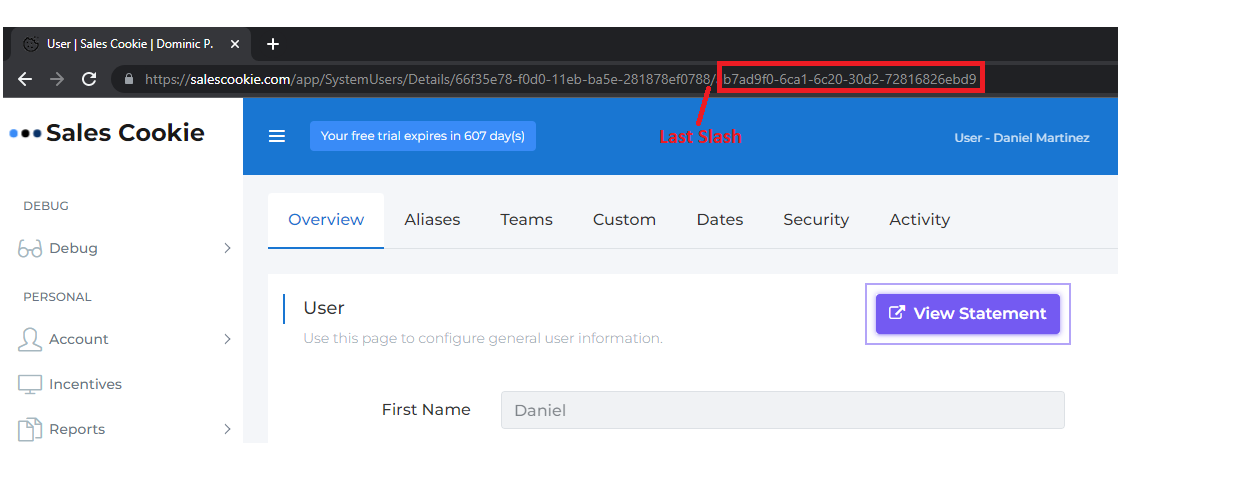The width and height of the screenshot is (1252, 495).
Task: Click the browser forward arrow
Action: tap(57, 79)
